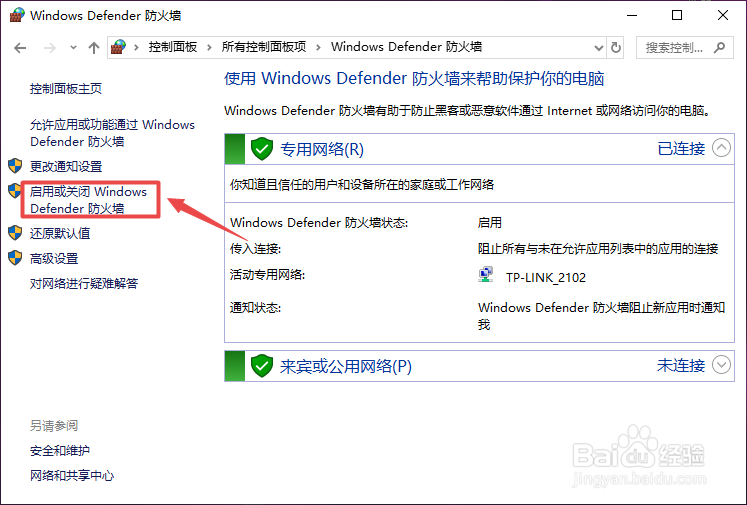Image resolution: width=747 pixels, height=505 pixels.
Task: Click 还原默认值 link
Action: click(x=60, y=233)
